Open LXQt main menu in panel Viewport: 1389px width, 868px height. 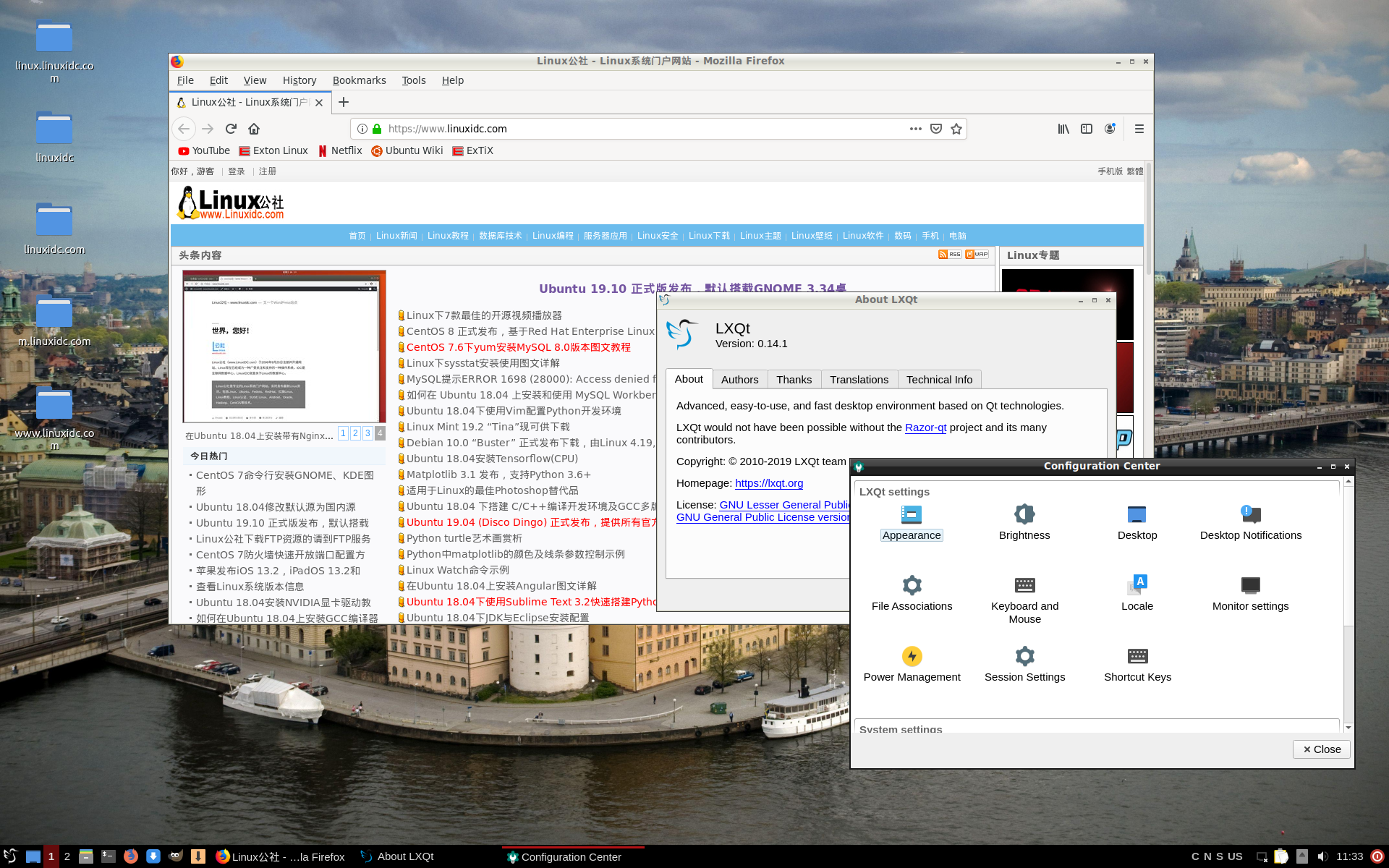[10, 856]
